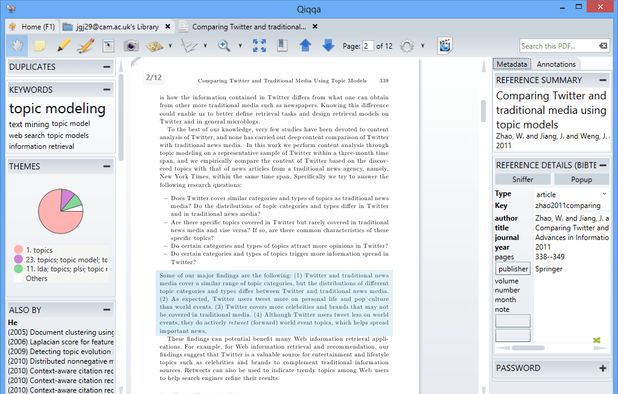Collapse the REFERENCE DETAILS section

[x=603, y=165]
